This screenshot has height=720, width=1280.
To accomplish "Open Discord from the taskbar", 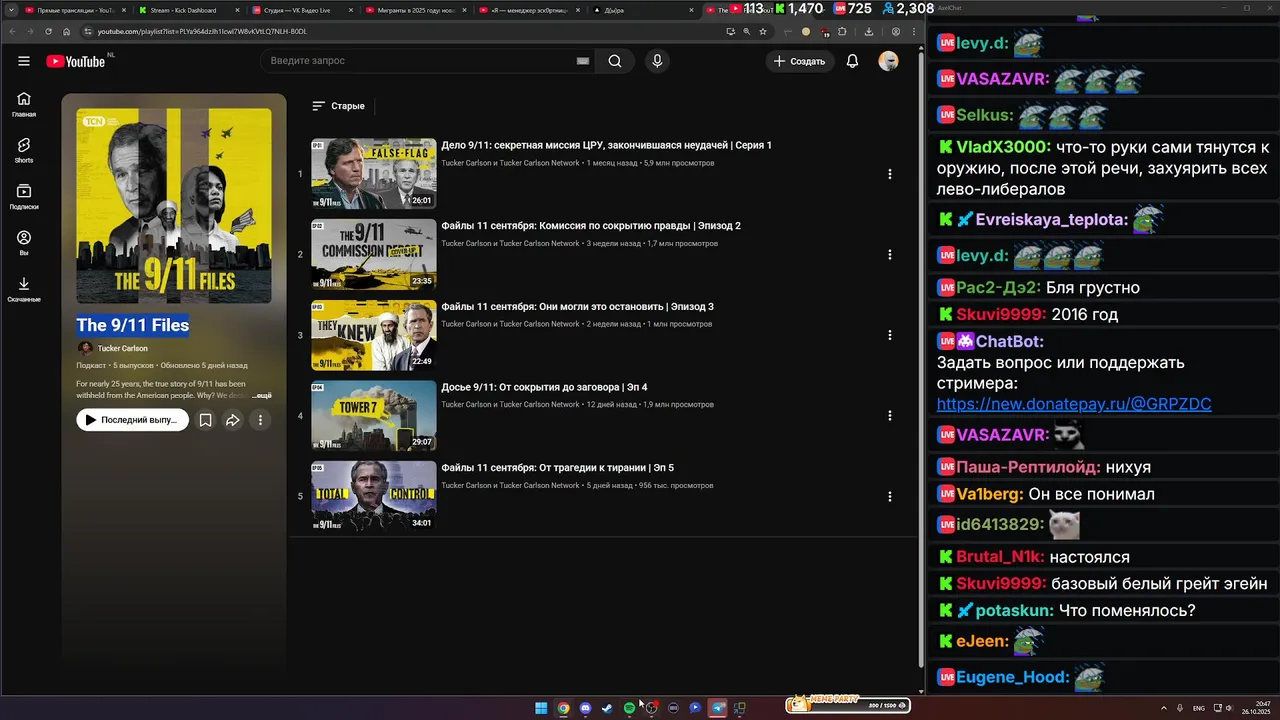I will coord(585,708).
